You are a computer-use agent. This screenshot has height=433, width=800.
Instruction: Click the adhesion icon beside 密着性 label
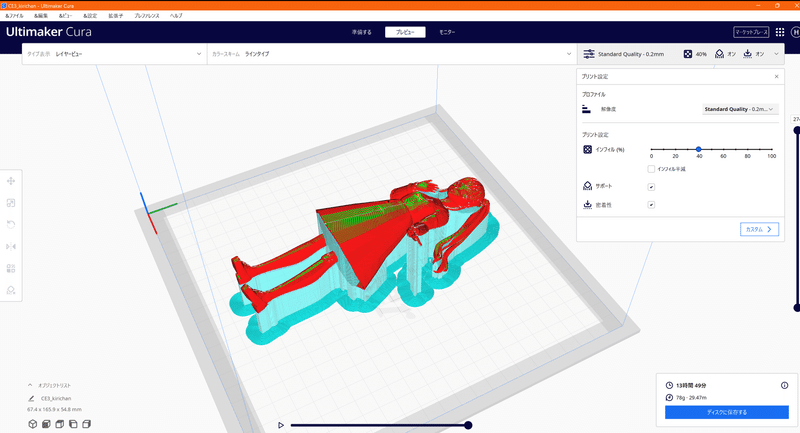coord(587,205)
